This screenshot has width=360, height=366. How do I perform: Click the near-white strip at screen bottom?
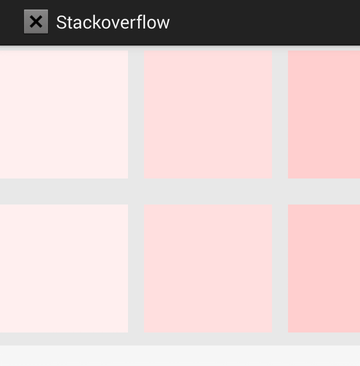[180, 356]
